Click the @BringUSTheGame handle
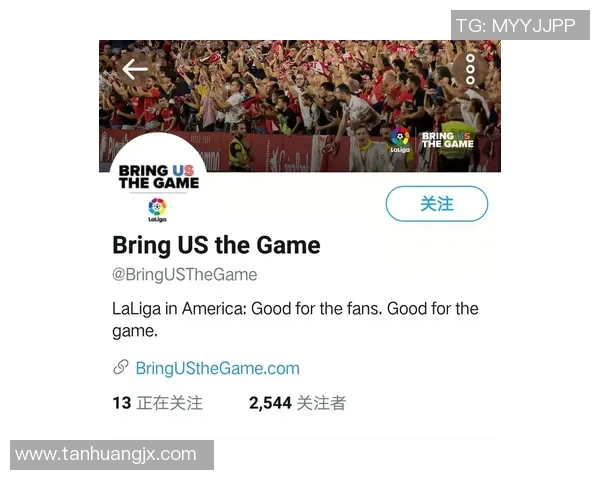This screenshot has height=480, width=600. 184,275
